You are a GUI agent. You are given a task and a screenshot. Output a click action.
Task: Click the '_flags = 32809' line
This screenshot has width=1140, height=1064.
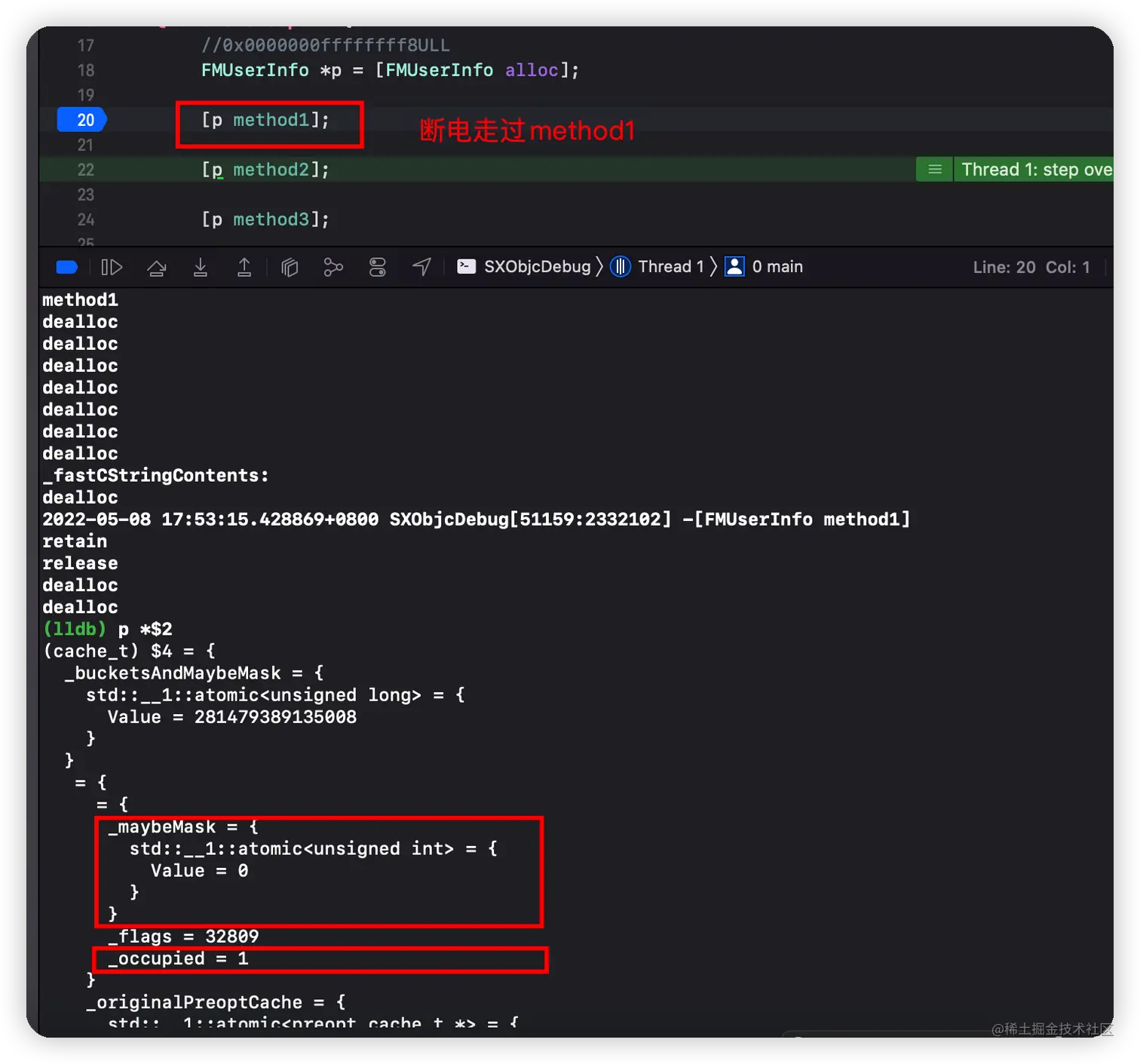point(183,937)
